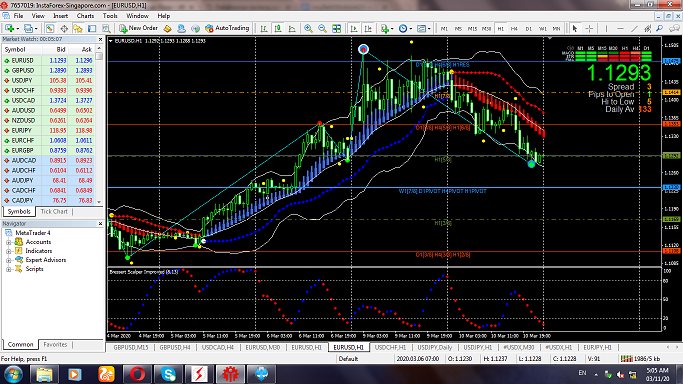Open the Periods clock dropdown
Image resolution: width=683 pixels, height=384 pixels.
point(405,28)
